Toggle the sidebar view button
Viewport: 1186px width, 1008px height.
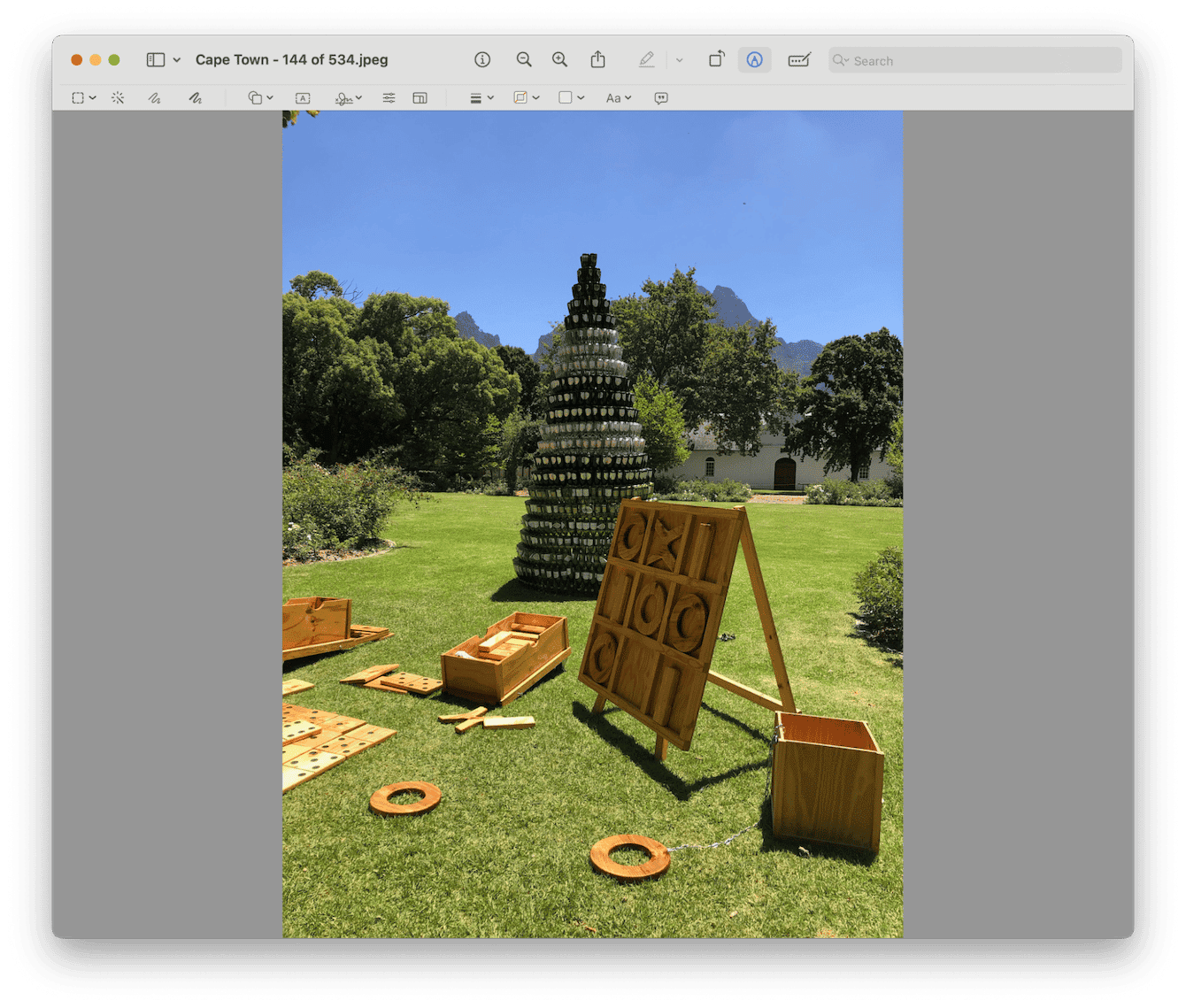pyautogui.click(x=156, y=60)
